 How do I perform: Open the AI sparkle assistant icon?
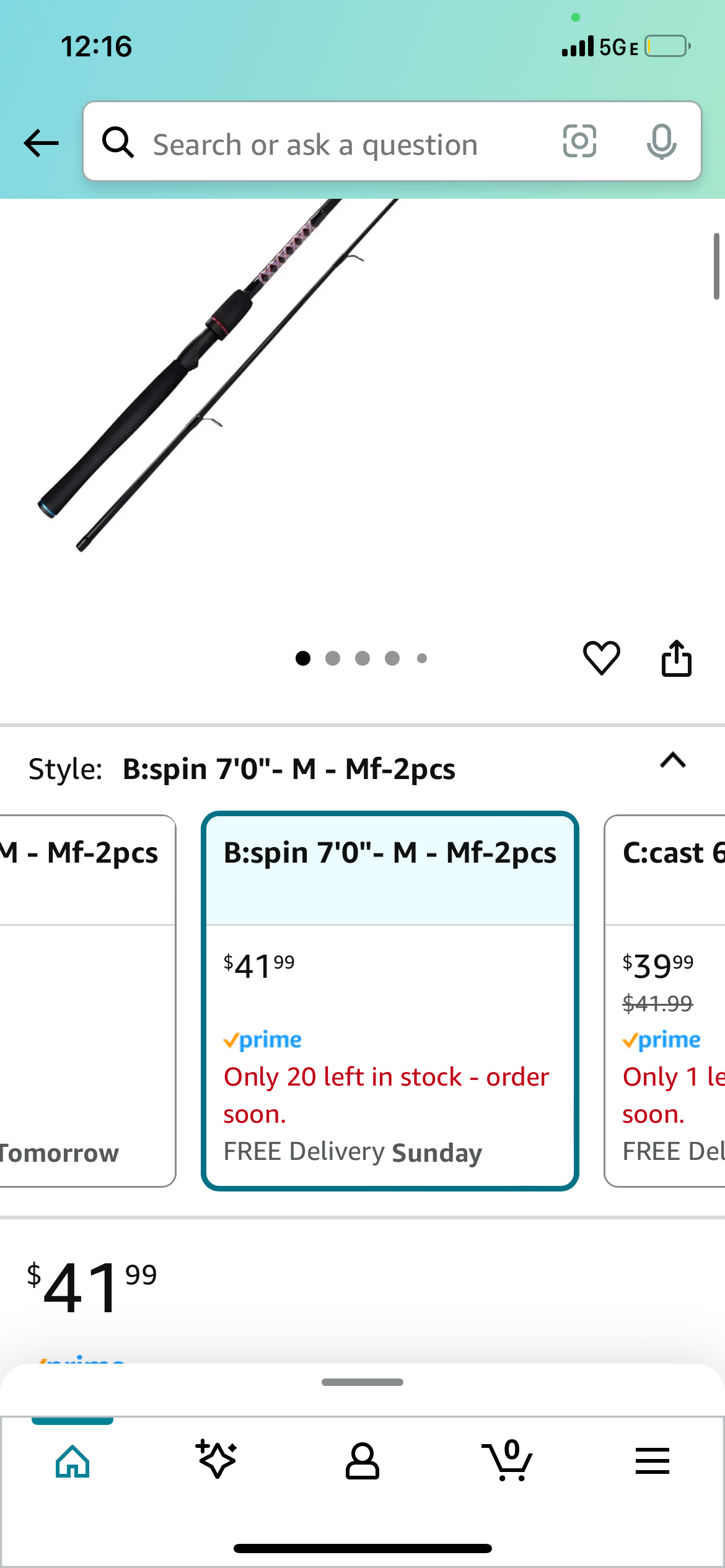pyautogui.click(x=216, y=1460)
